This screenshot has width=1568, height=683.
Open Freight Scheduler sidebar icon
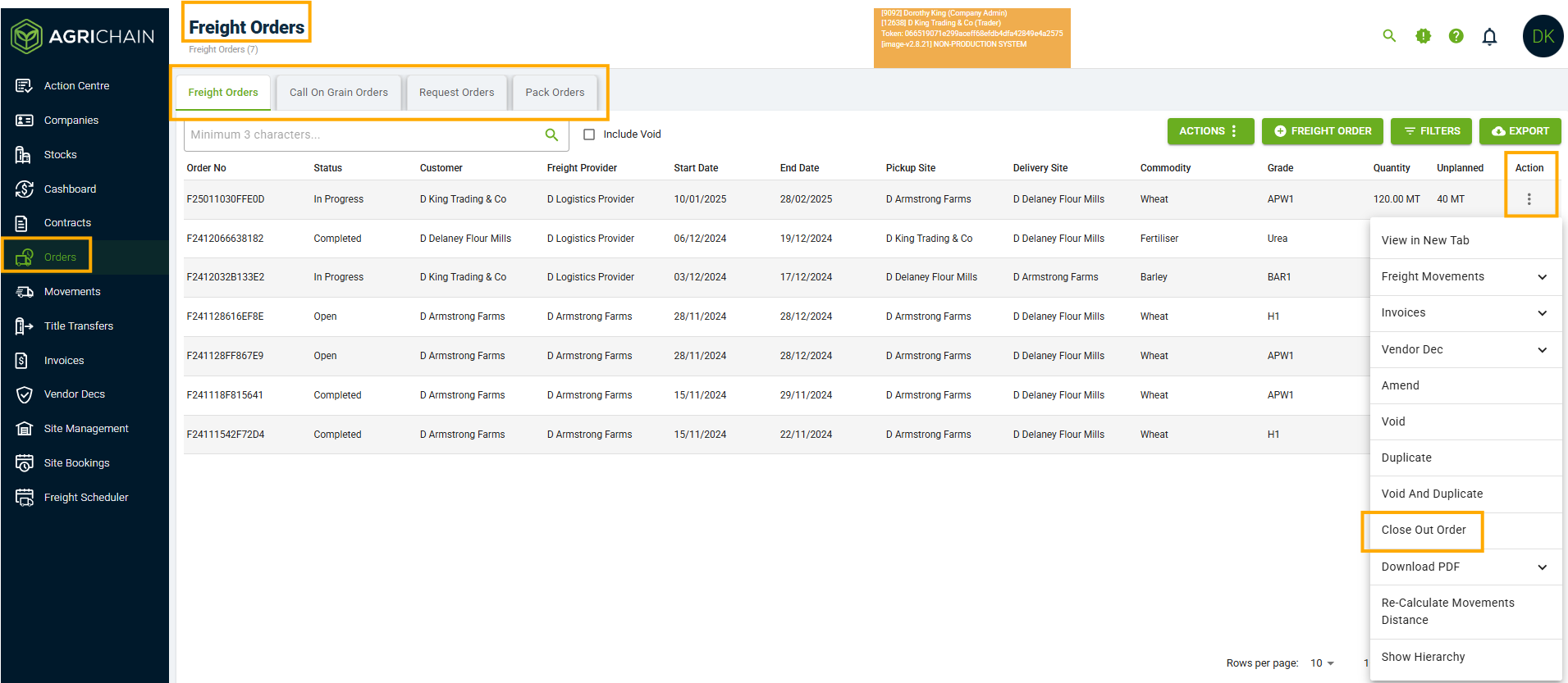tap(25, 498)
